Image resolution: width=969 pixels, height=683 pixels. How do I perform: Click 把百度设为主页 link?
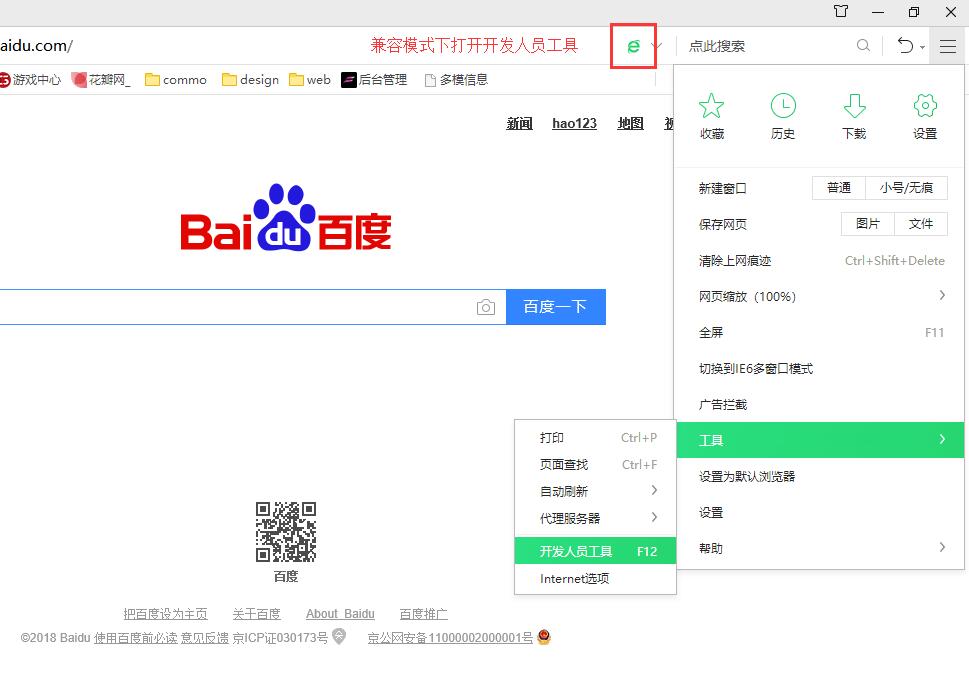coord(166,614)
